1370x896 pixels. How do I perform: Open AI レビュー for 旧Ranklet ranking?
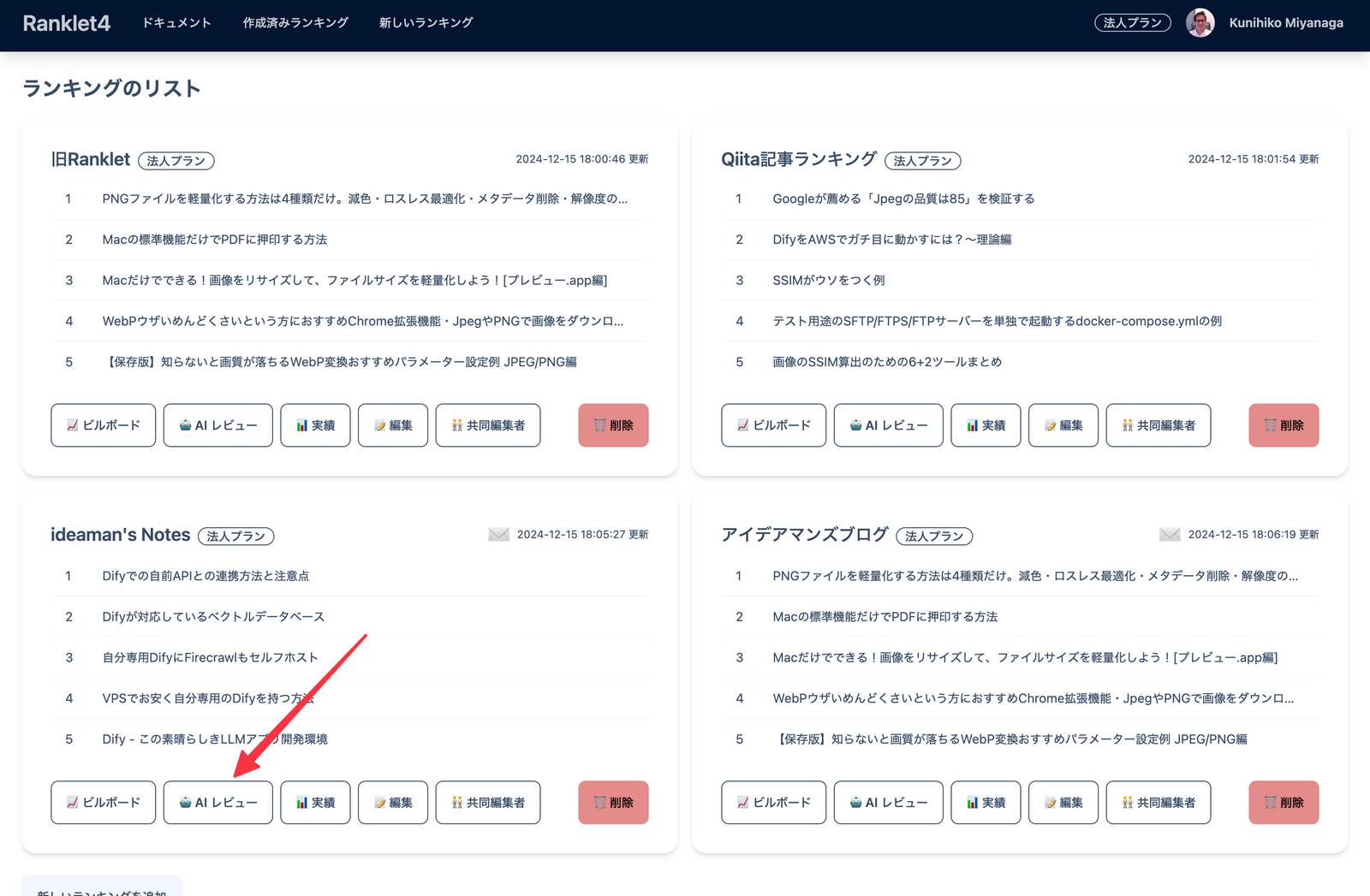click(218, 425)
